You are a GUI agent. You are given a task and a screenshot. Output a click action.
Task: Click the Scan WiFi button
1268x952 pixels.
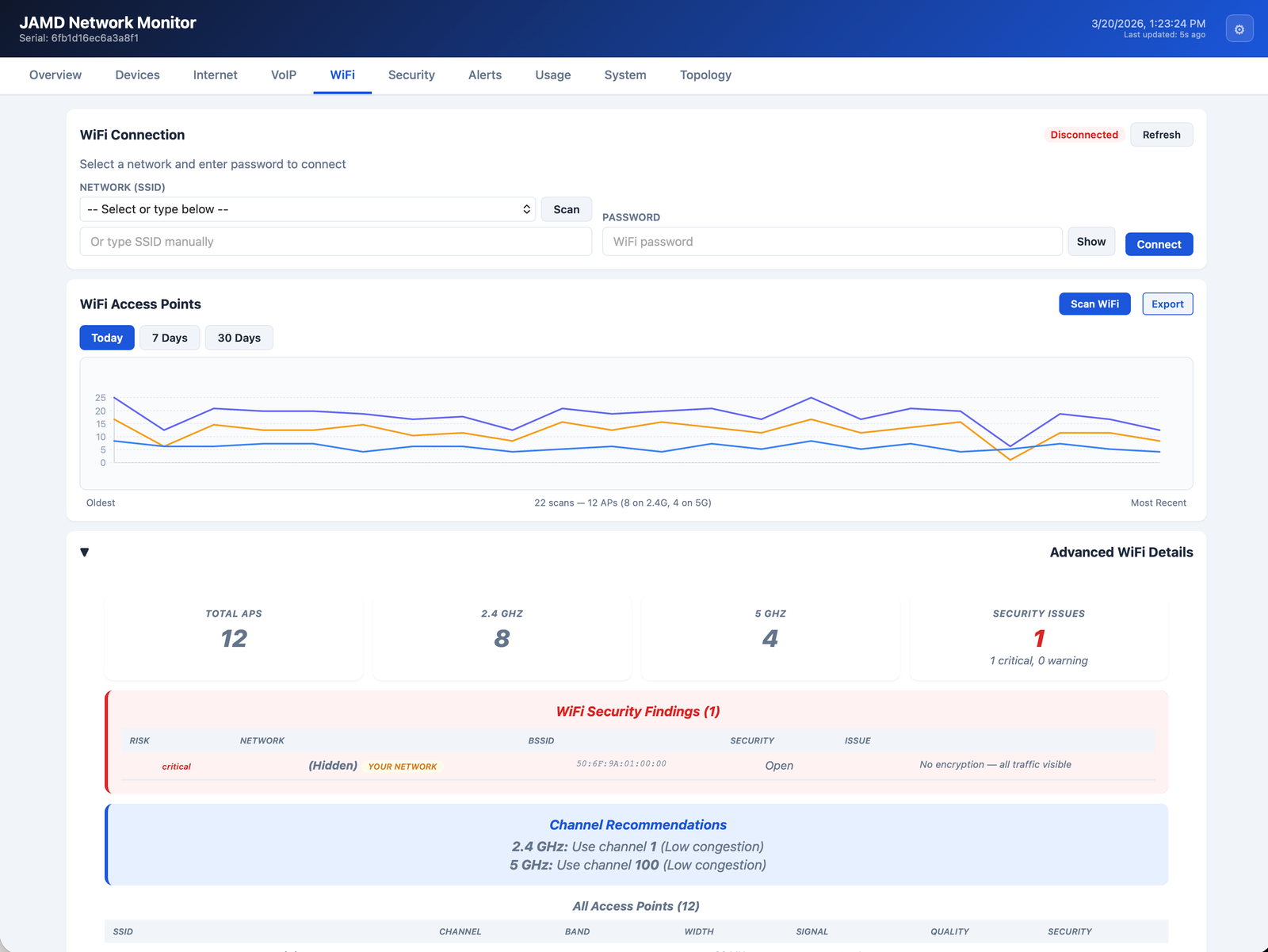(1094, 304)
